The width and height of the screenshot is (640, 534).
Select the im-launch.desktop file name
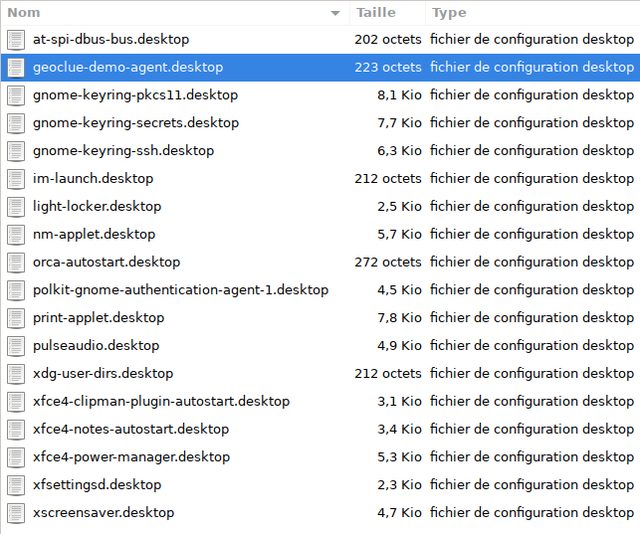[93, 178]
